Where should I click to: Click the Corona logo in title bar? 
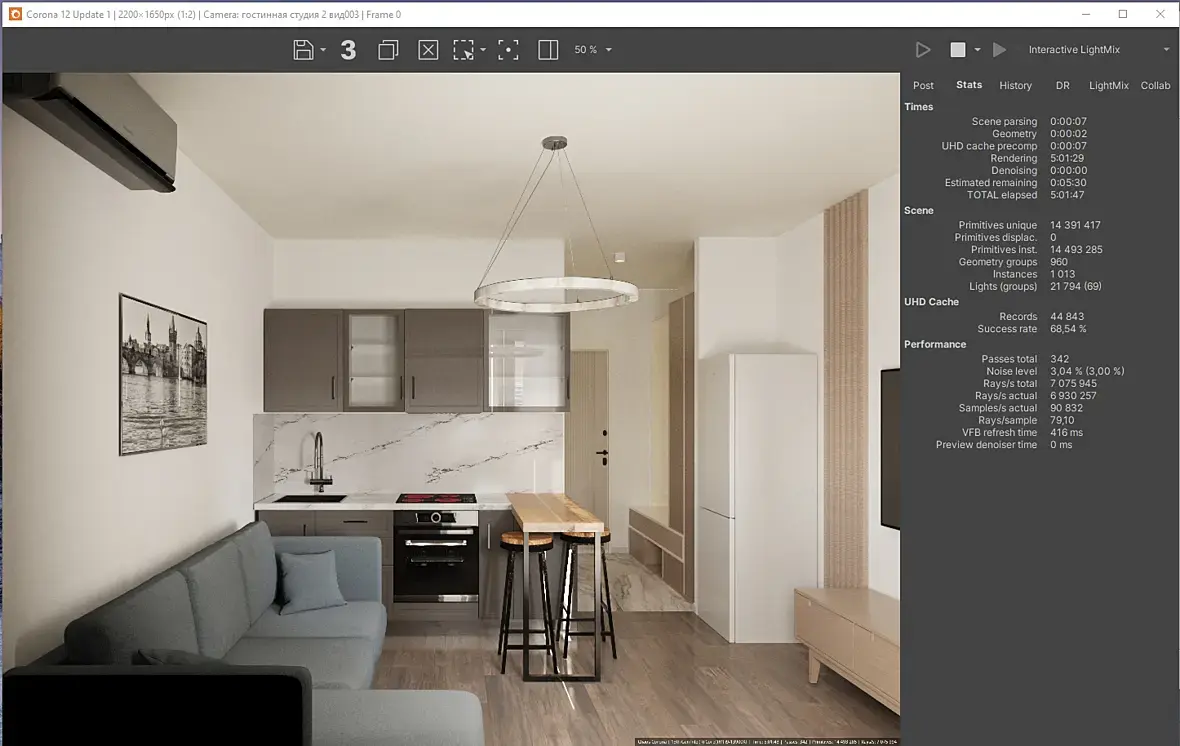15,14
